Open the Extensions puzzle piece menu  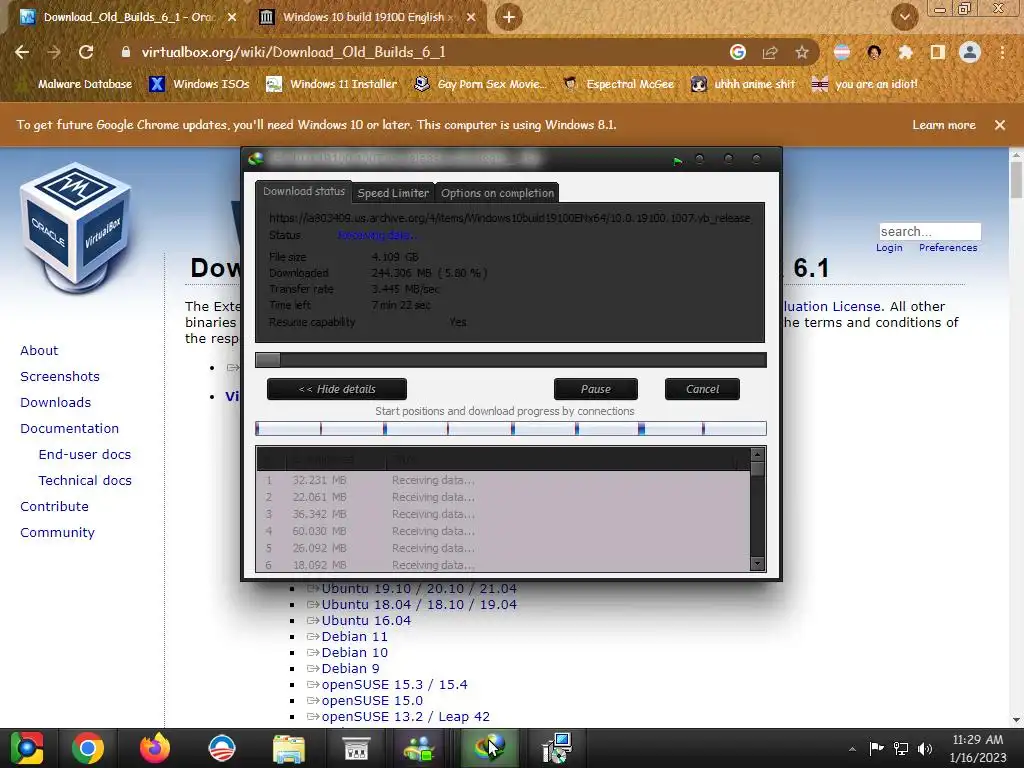[905, 52]
